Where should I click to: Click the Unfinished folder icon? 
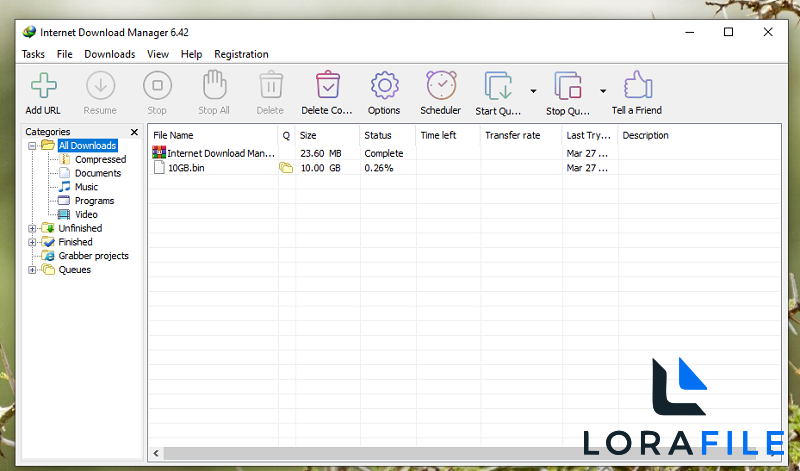(48, 228)
